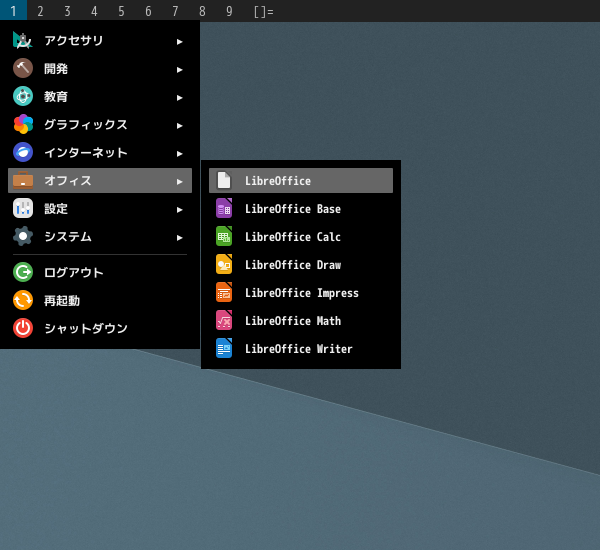Click the グラフィックス colorful flower icon
The height and width of the screenshot is (550, 600).
coord(23,125)
